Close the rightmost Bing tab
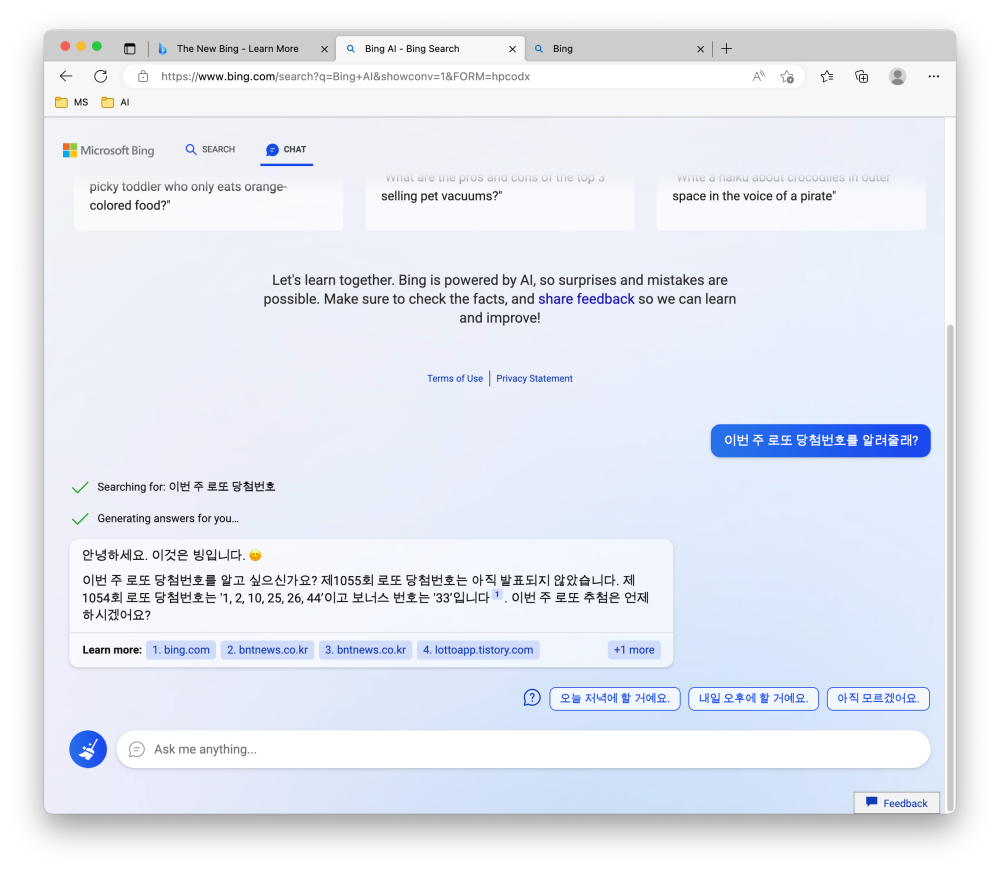This screenshot has width=1000, height=872. click(700, 49)
